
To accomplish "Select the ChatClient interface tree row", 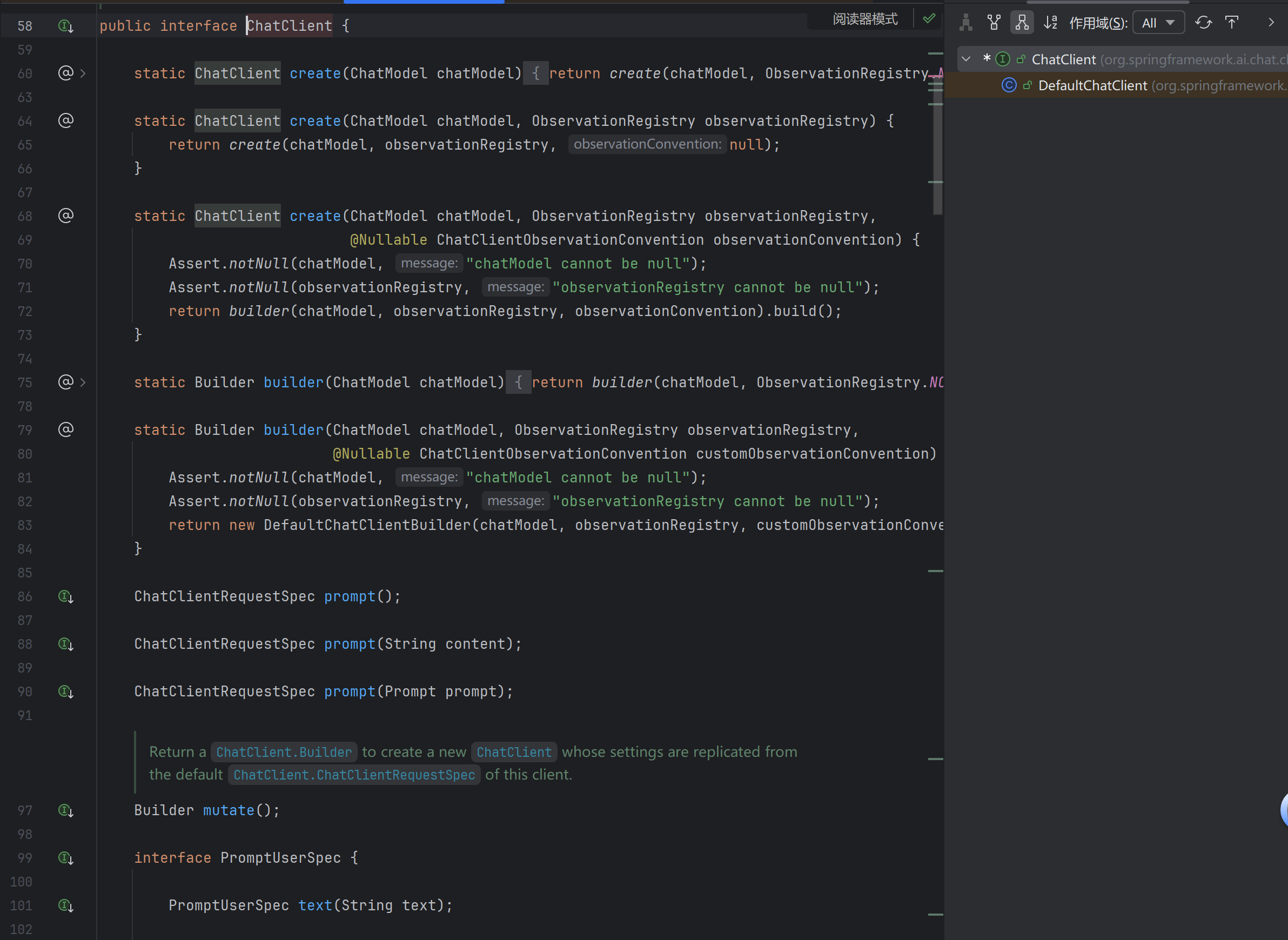I will [x=1122, y=59].
